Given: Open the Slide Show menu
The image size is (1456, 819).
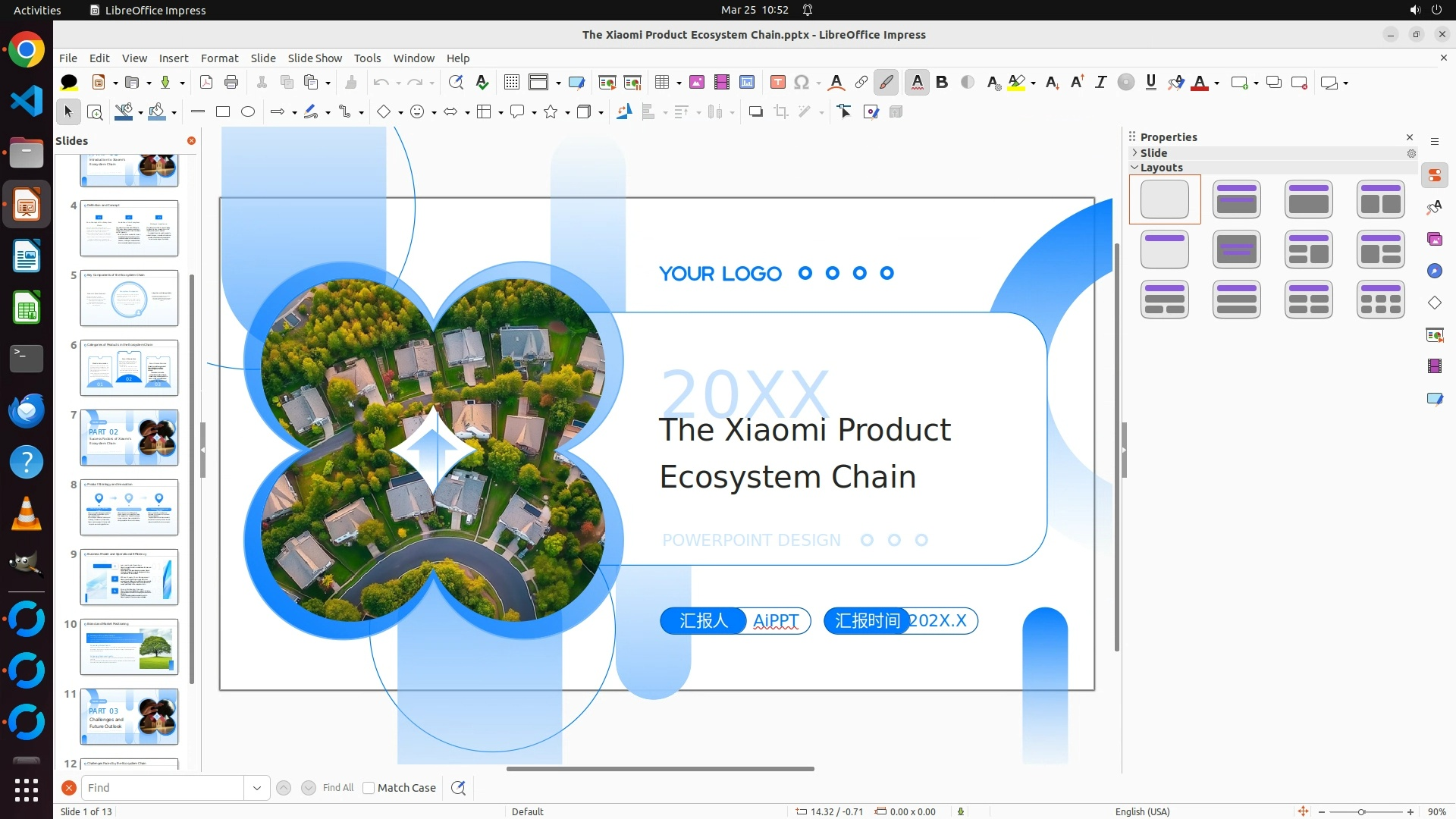Looking at the screenshot, I should (315, 58).
